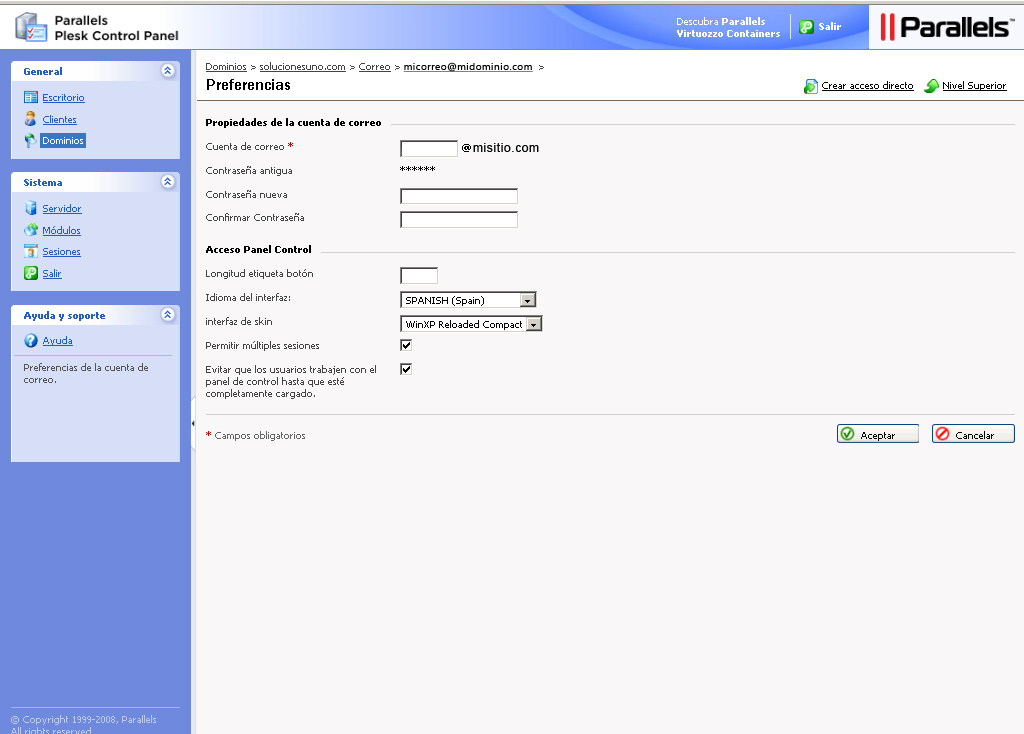
Task: Collapse the Ayuda y soporte section
Action: [x=168, y=315]
